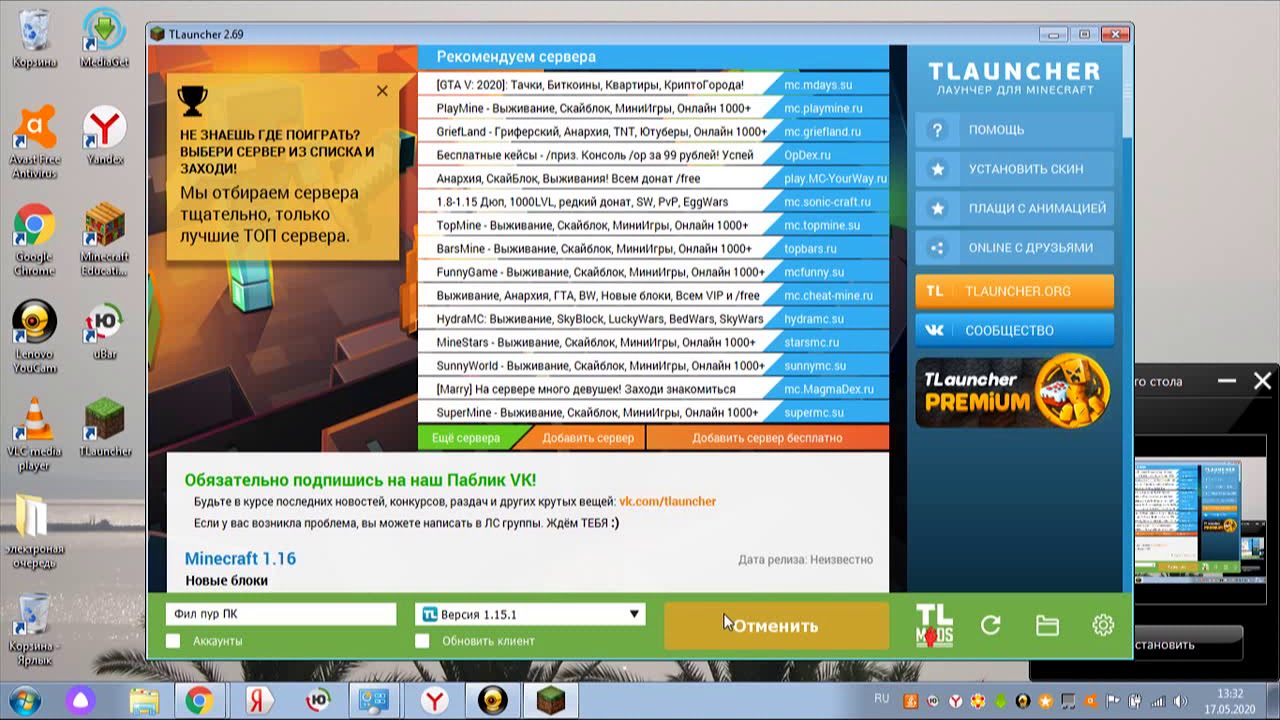Open uBar desktop shortcut

104,331
